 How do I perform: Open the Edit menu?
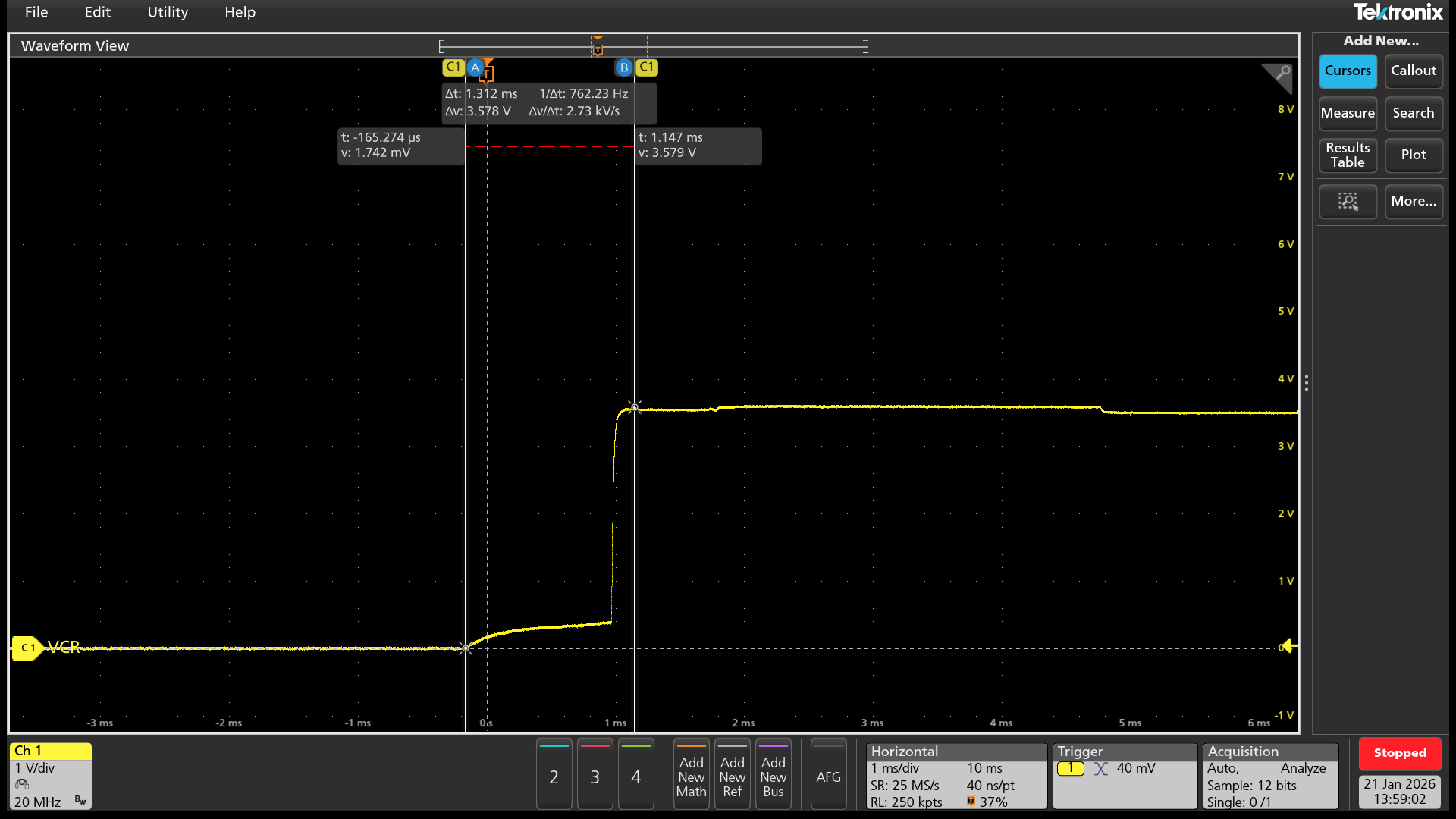coord(97,12)
